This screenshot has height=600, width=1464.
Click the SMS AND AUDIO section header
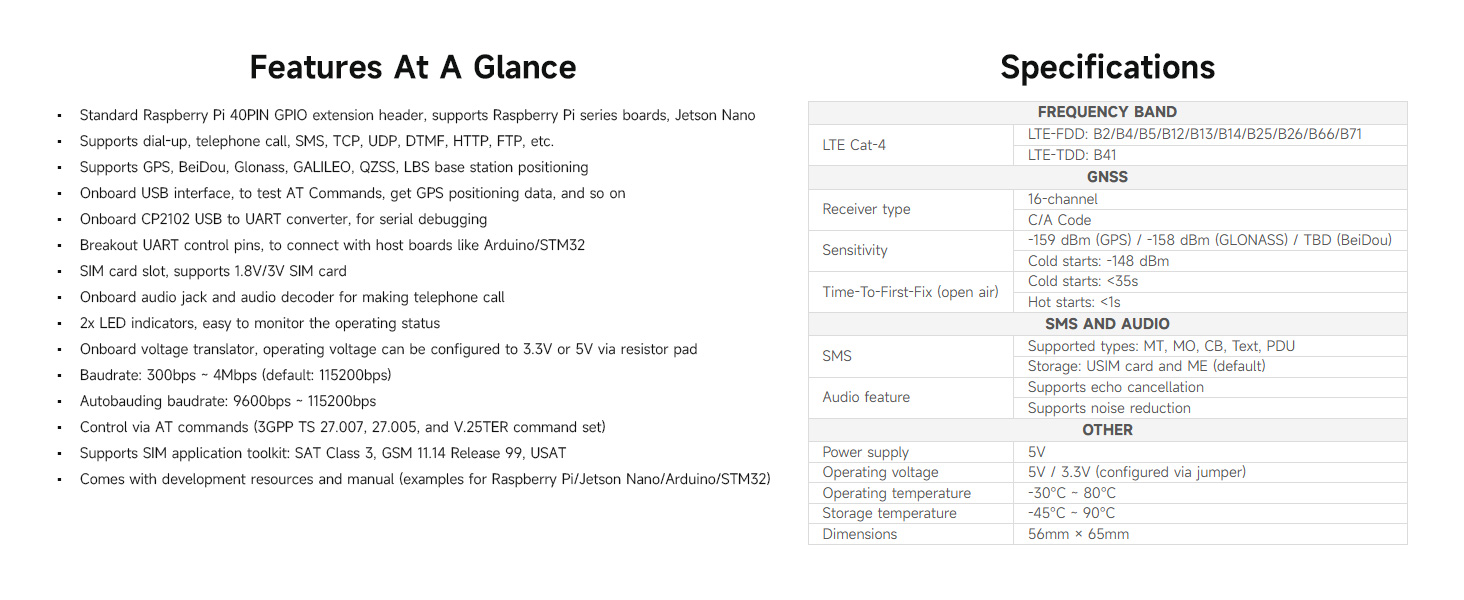1107,324
